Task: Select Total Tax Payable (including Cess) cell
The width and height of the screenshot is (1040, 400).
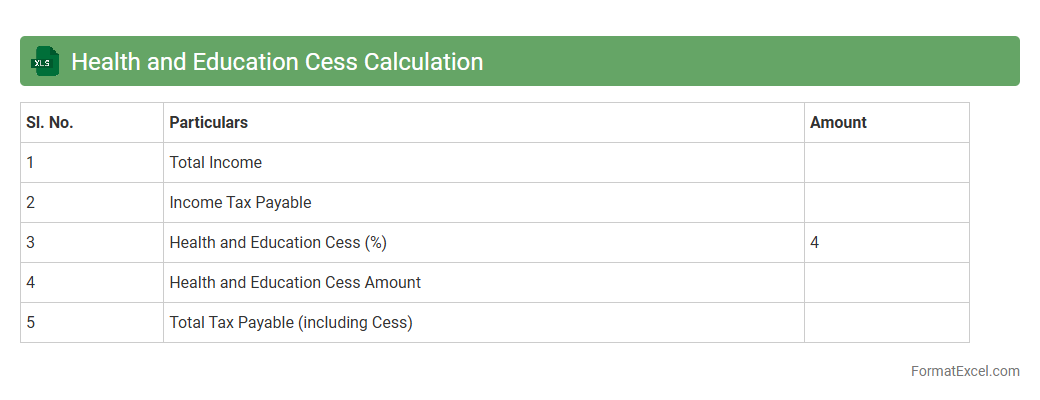Action: [291, 323]
